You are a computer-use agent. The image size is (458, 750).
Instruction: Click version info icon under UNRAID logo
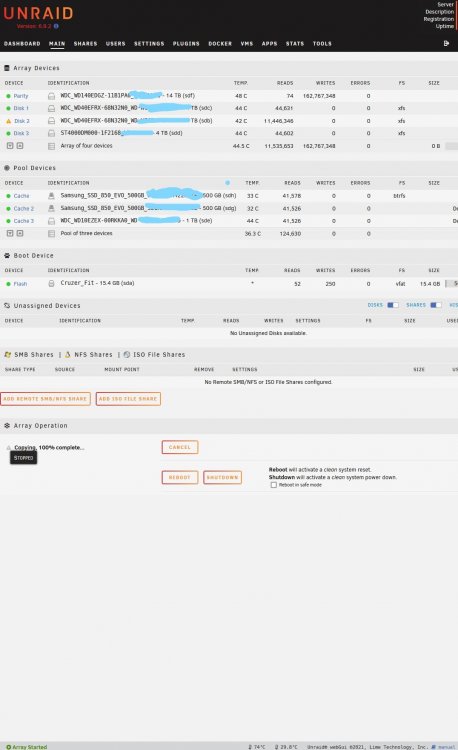click(56, 26)
